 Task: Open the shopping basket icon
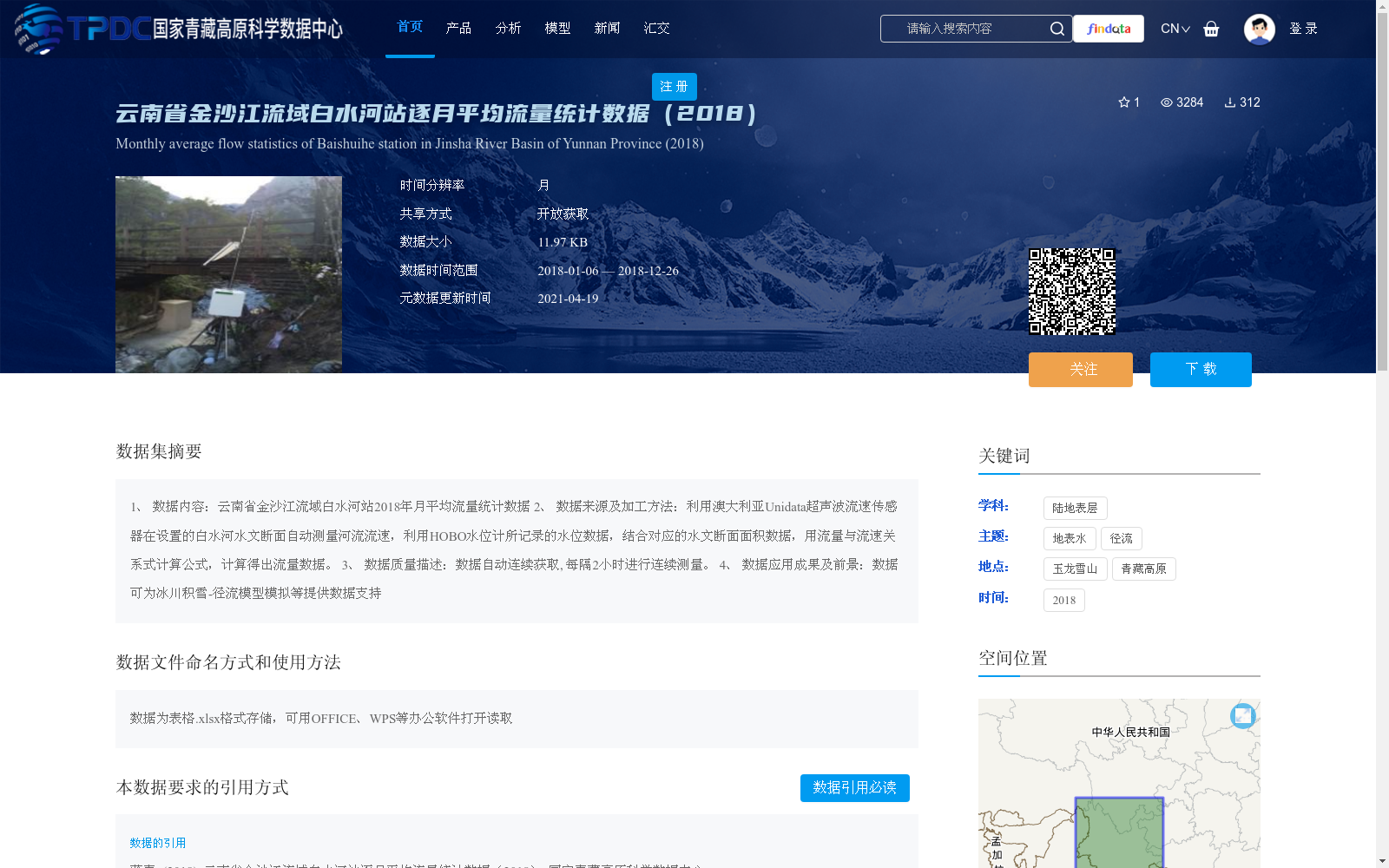(x=1211, y=29)
